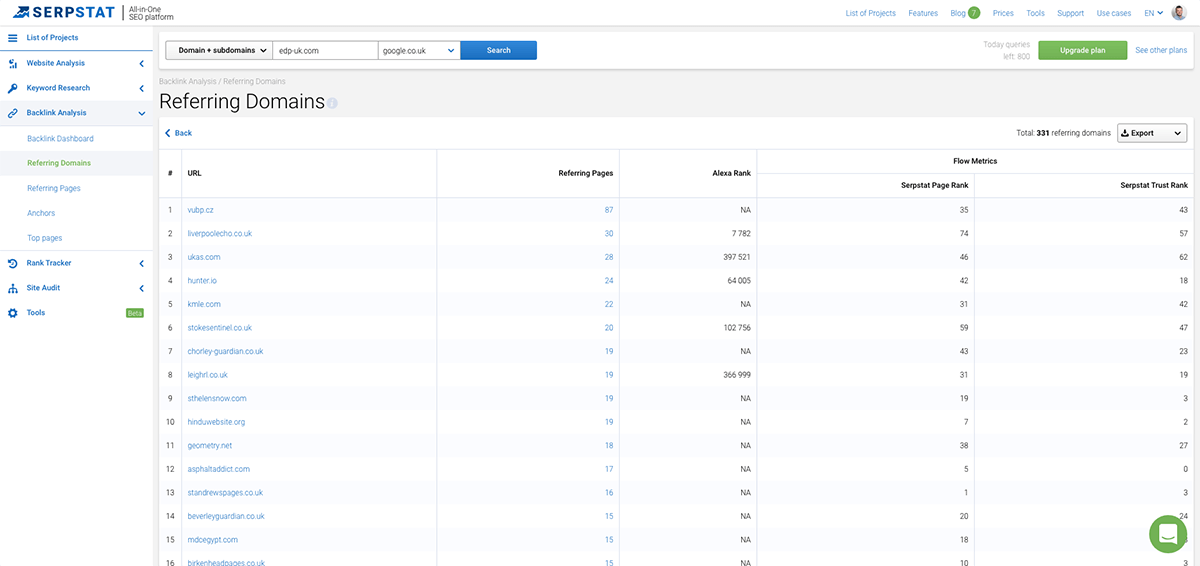Open Support in the top navigation

1070,13
